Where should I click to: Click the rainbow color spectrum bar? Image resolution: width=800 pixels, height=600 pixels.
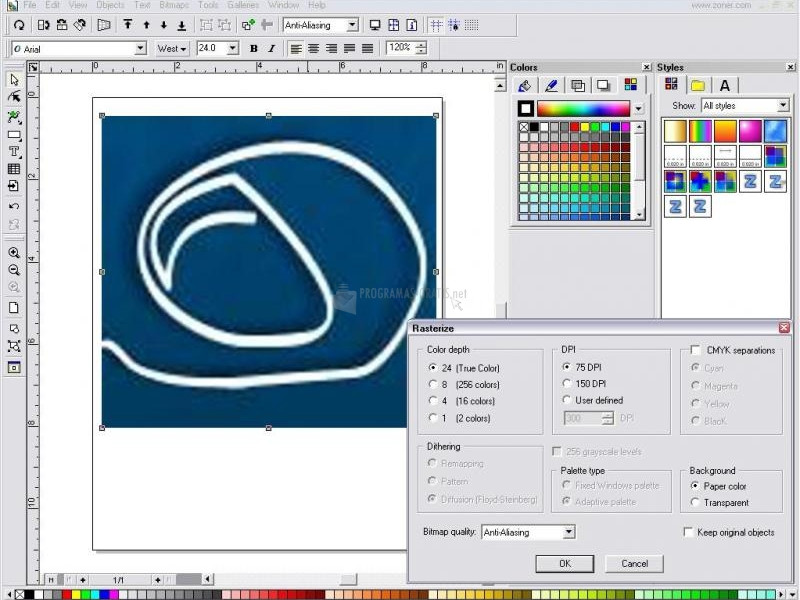coord(583,109)
